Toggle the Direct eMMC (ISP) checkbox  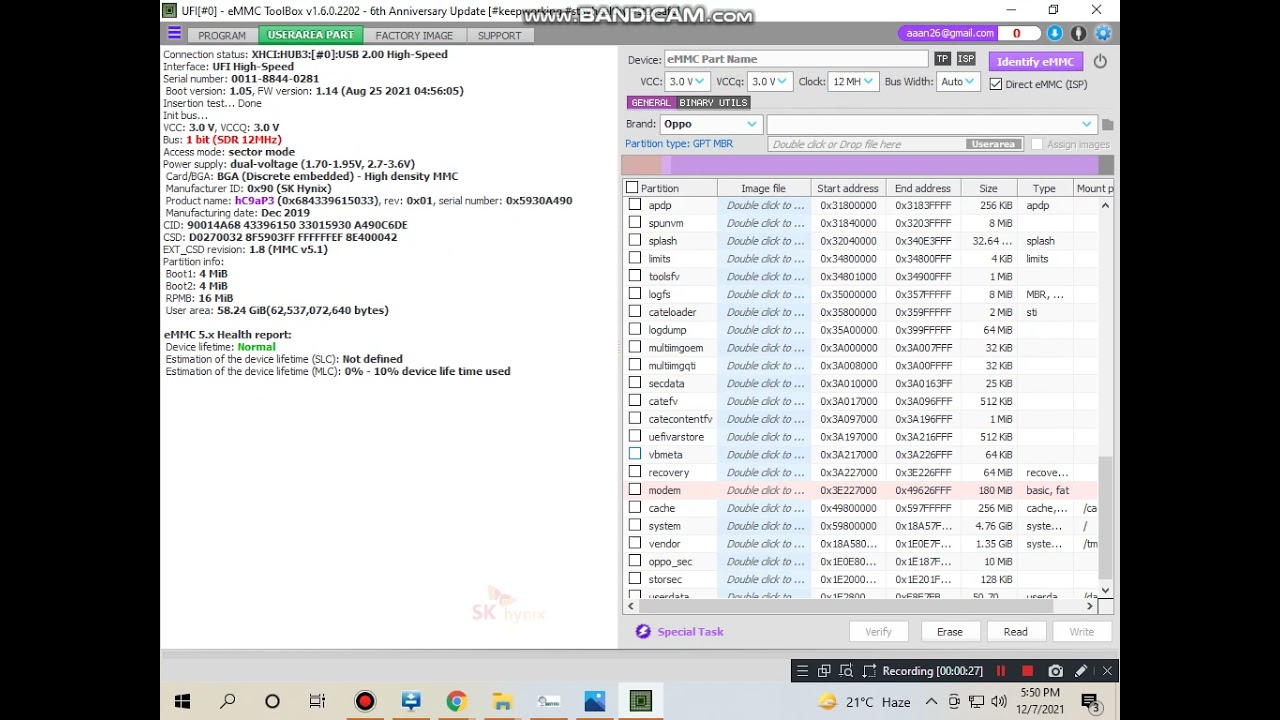[x=995, y=84]
